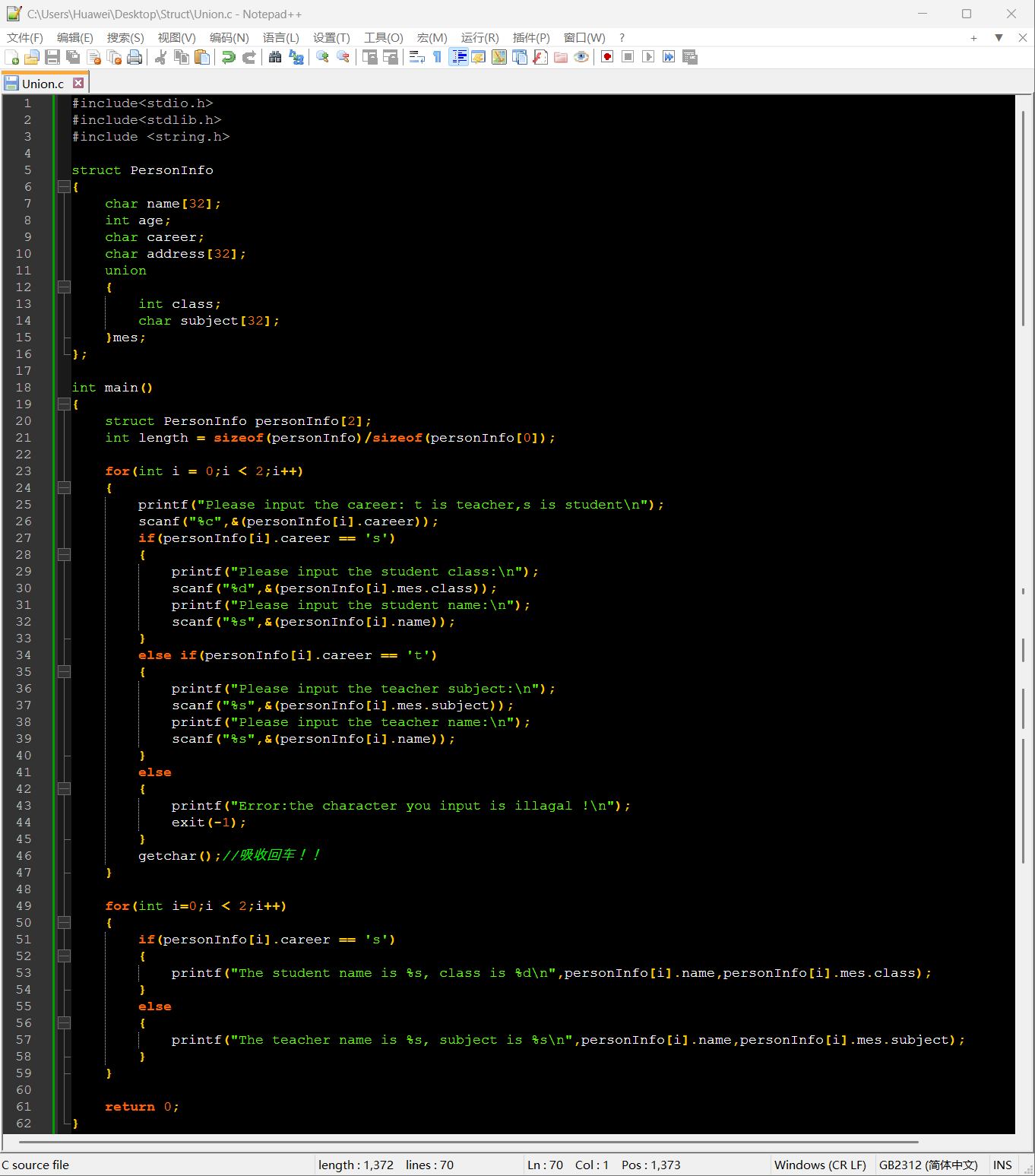This screenshot has width=1035, height=1176.
Task: Close the Union.c tab with its X button
Action: pos(78,83)
